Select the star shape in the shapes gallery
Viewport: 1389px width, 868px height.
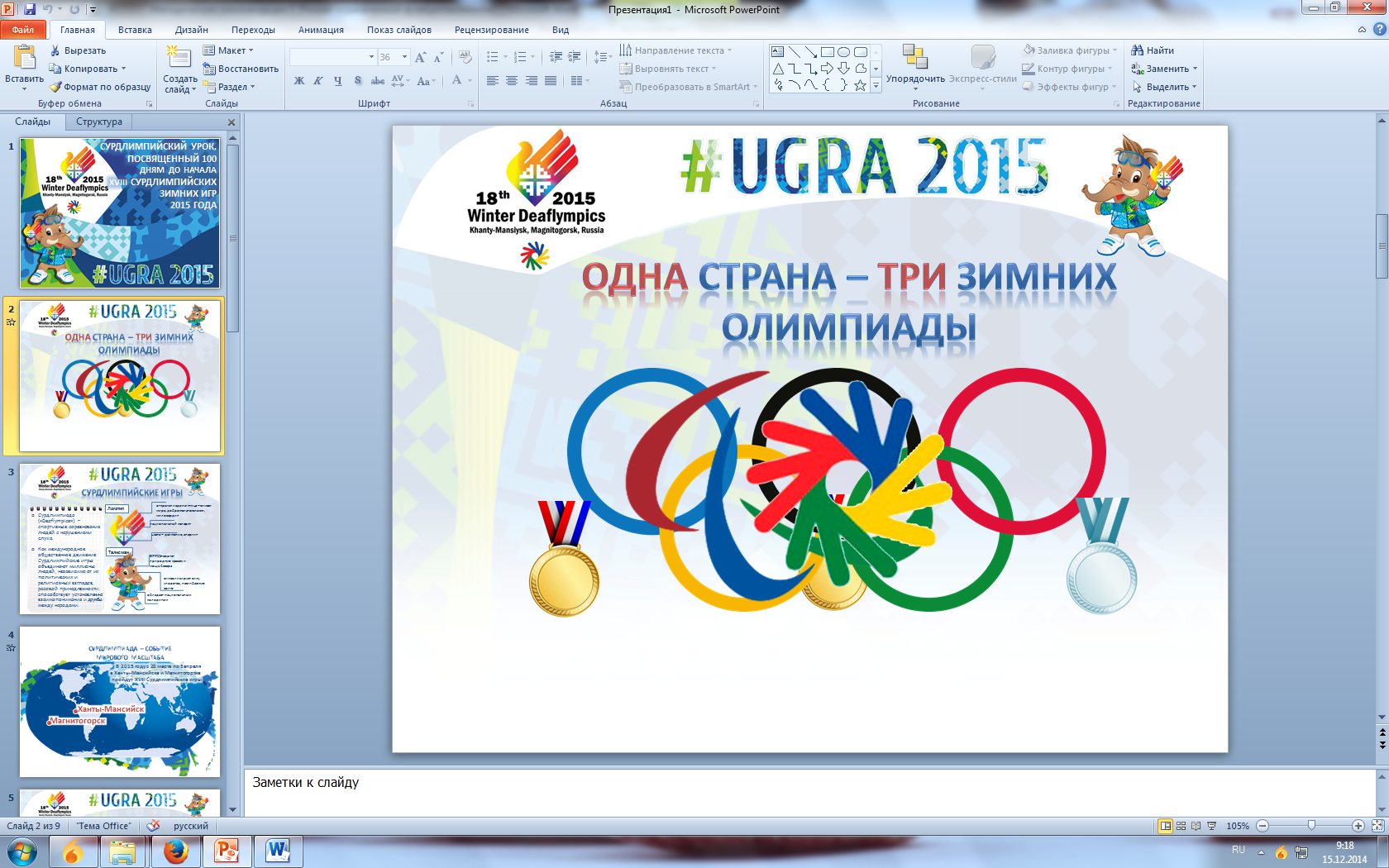point(860,84)
